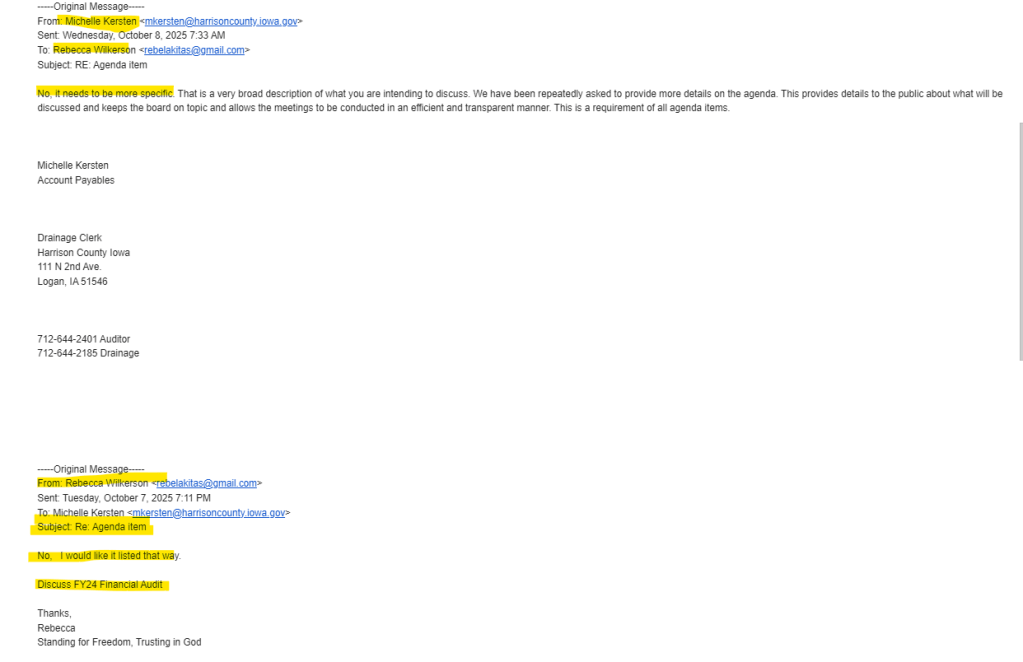Open mkersten email link in top From line
Screen dimensions: 1023x662
tap(221, 22)
